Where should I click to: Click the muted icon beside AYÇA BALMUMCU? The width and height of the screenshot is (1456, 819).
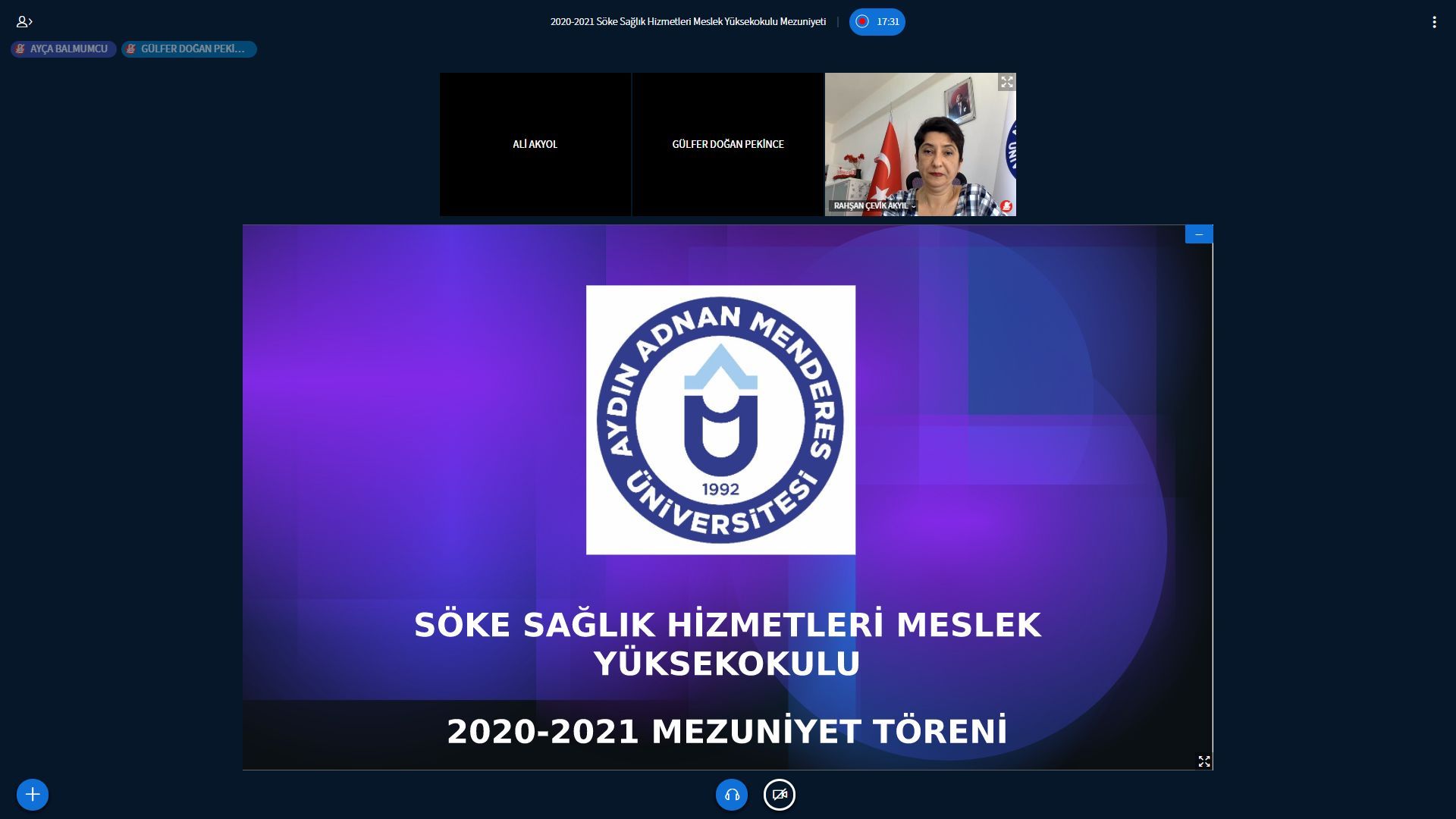pos(20,49)
